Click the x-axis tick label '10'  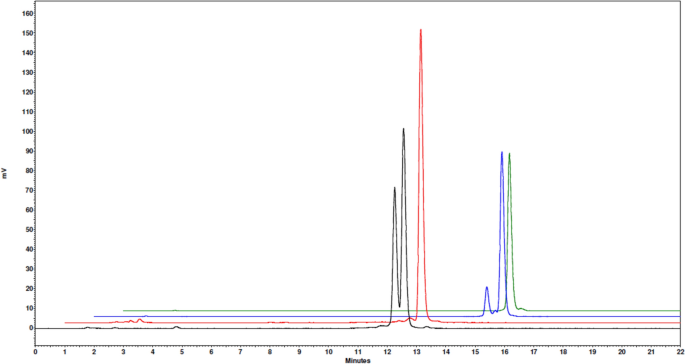pyautogui.click(x=329, y=352)
